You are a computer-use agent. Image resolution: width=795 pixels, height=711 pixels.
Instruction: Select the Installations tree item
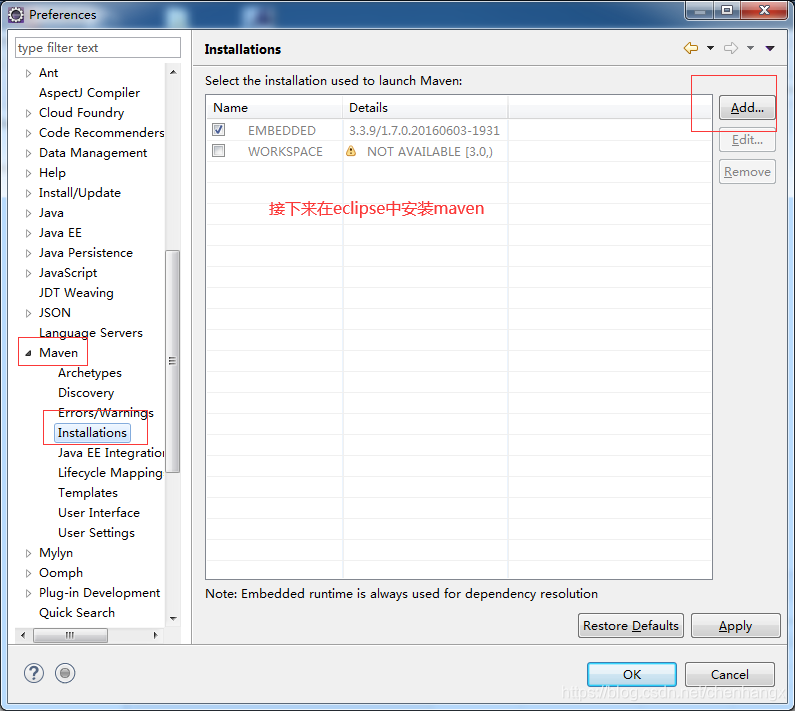tap(92, 433)
